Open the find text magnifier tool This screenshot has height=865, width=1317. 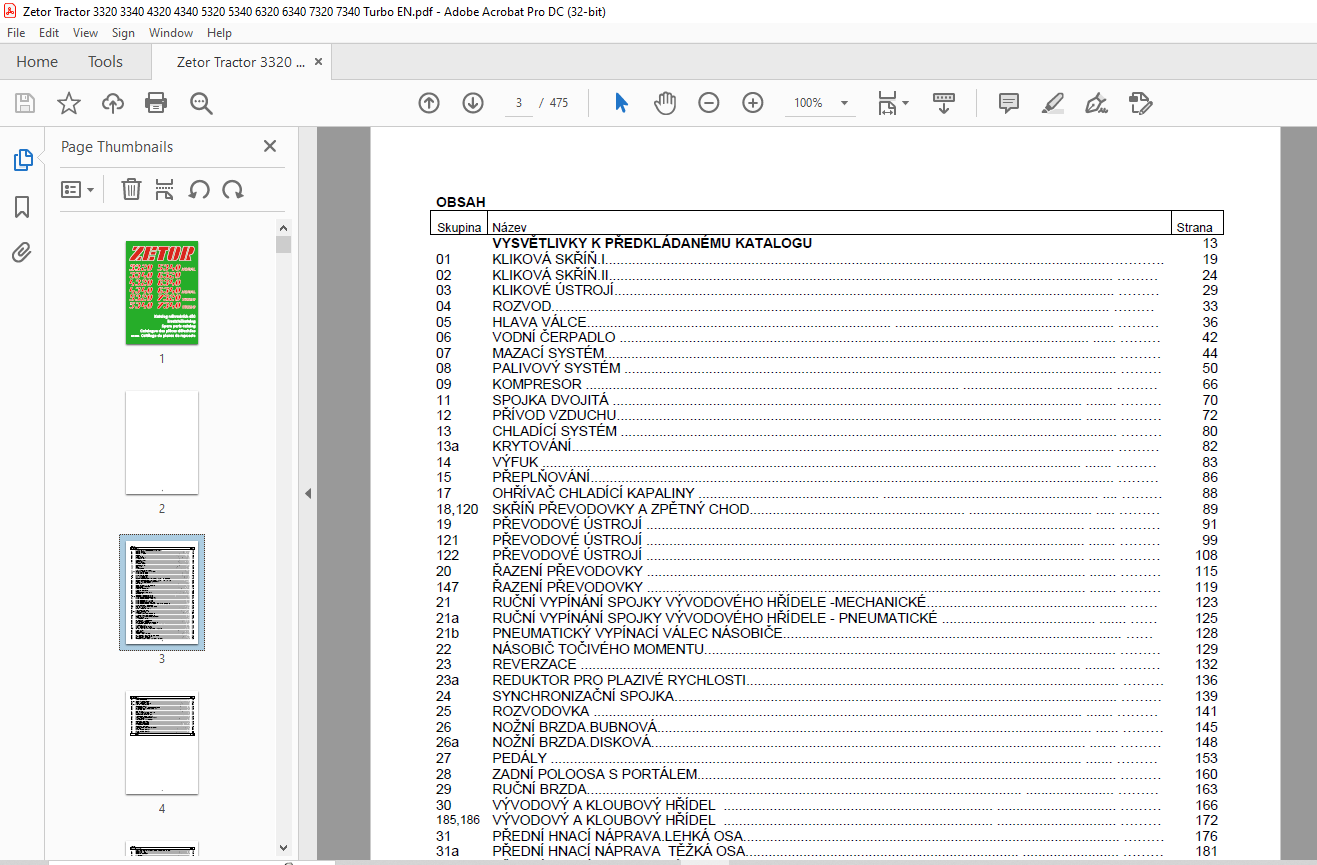coord(201,103)
